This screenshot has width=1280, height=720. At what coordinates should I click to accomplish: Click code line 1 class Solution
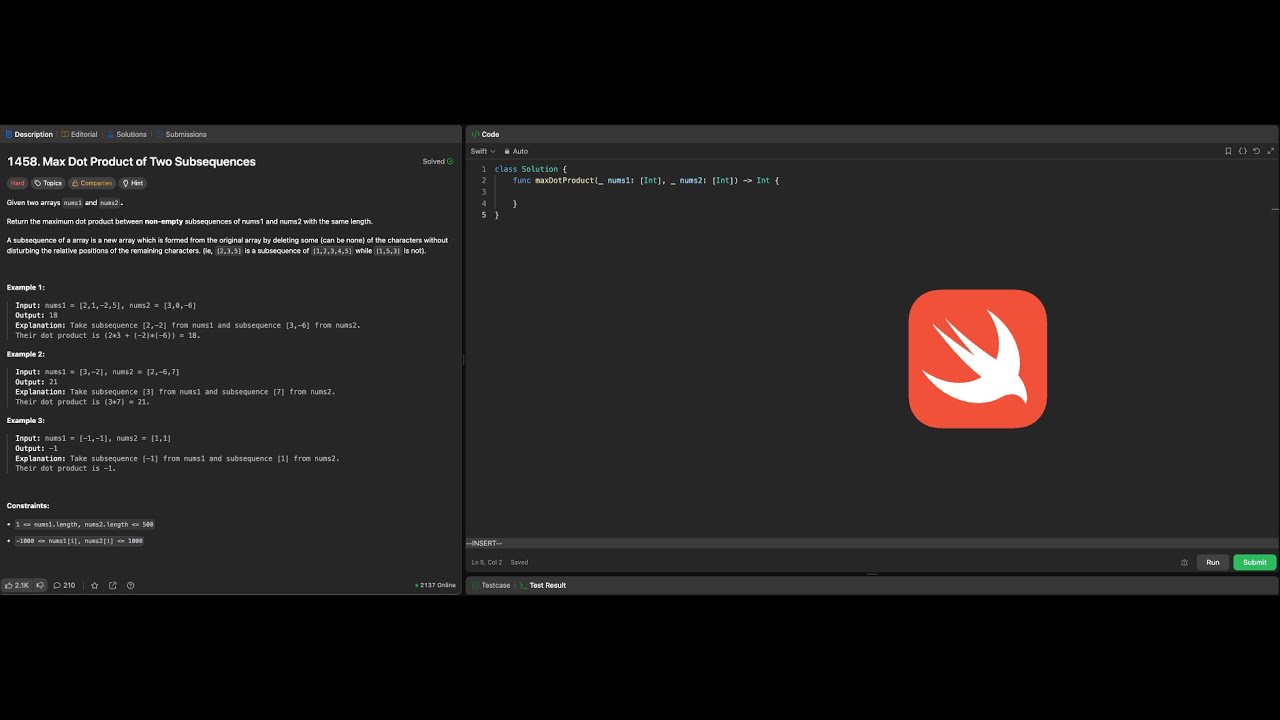click(x=530, y=169)
